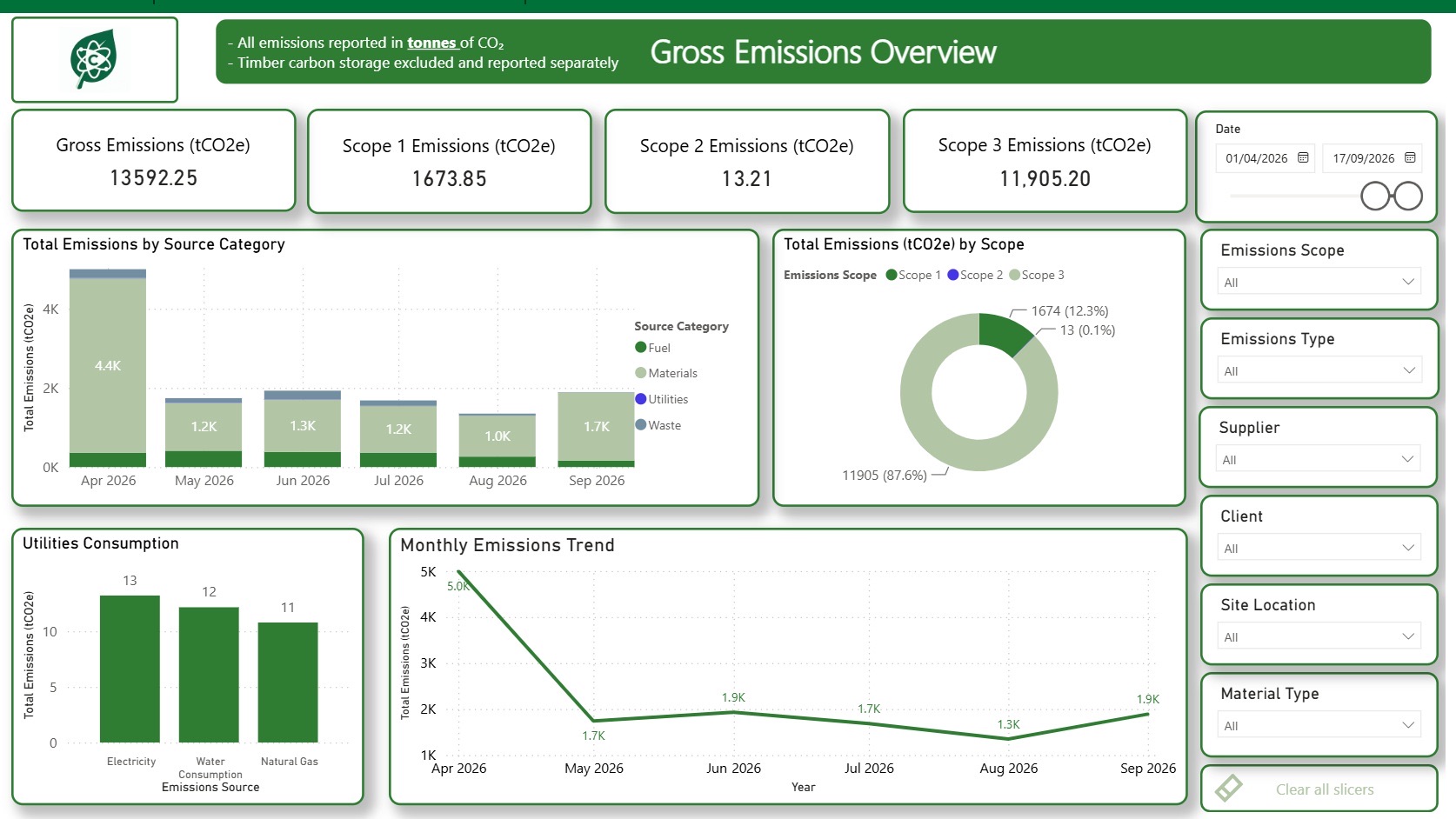This screenshot has width=1456, height=819.
Task: Click the Natural Gas bar
Action: point(288,682)
